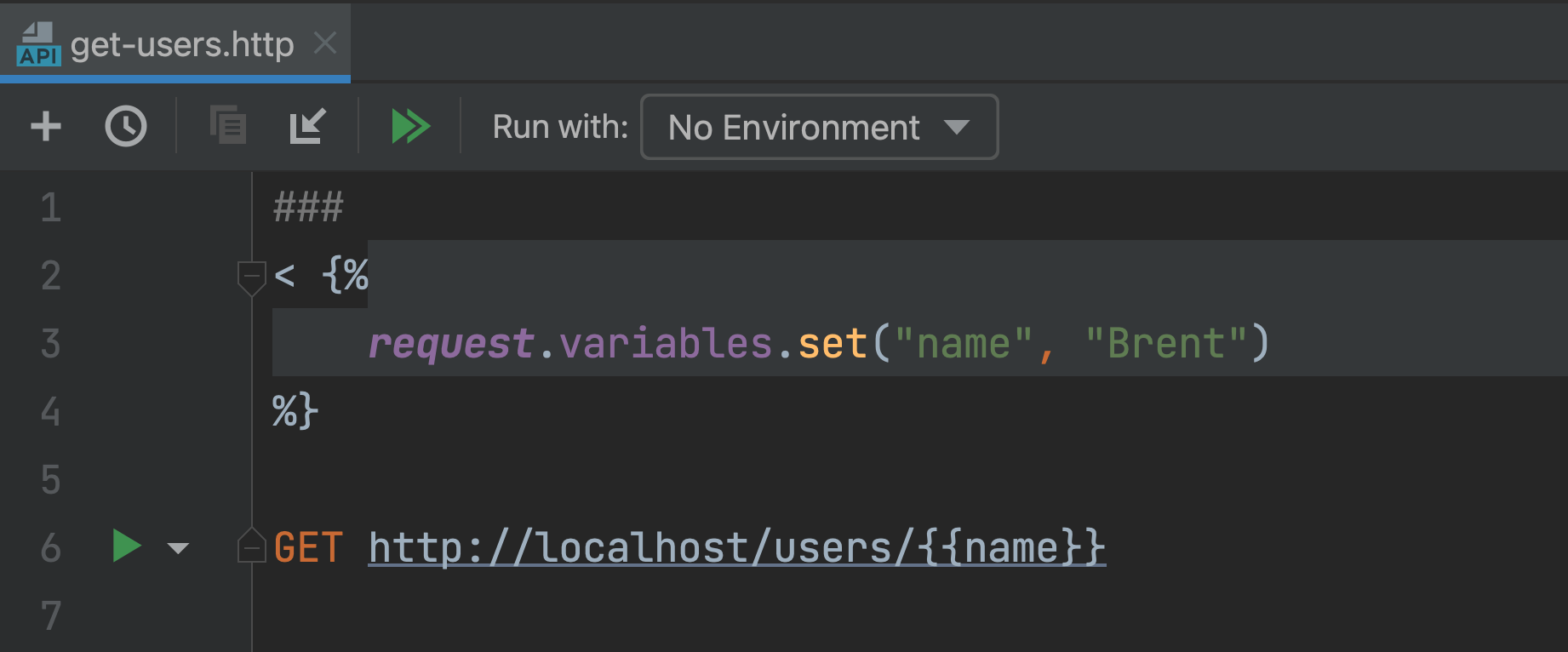Close the get-users.http tab

325,43
